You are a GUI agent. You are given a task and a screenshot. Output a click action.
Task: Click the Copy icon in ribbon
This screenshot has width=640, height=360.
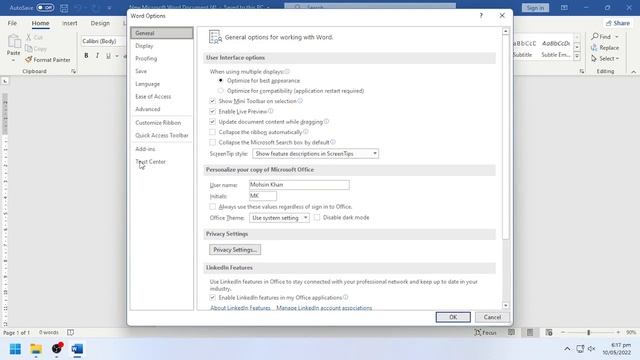click(x=29, y=49)
